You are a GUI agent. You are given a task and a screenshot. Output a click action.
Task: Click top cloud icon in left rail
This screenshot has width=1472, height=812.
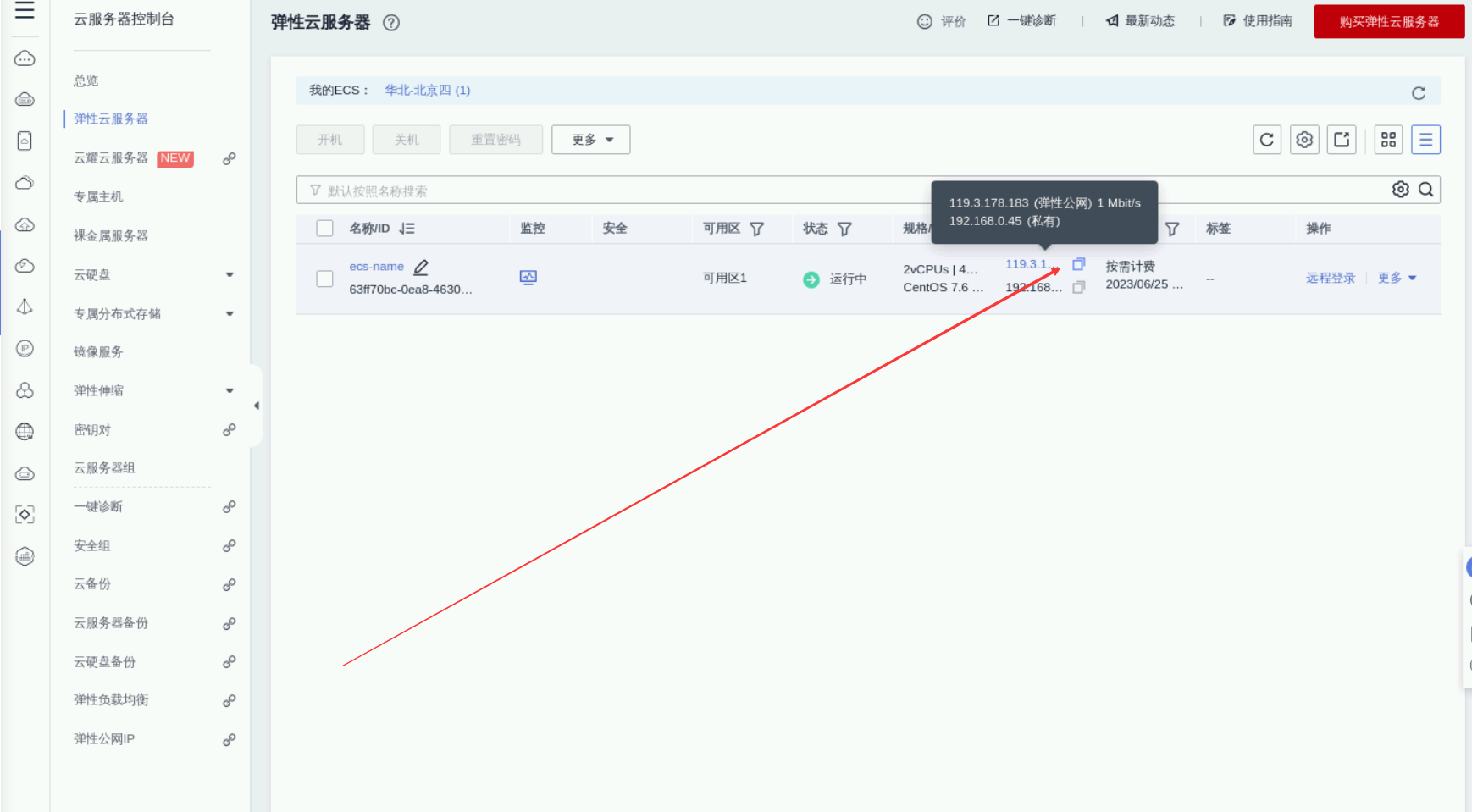(25, 58)
